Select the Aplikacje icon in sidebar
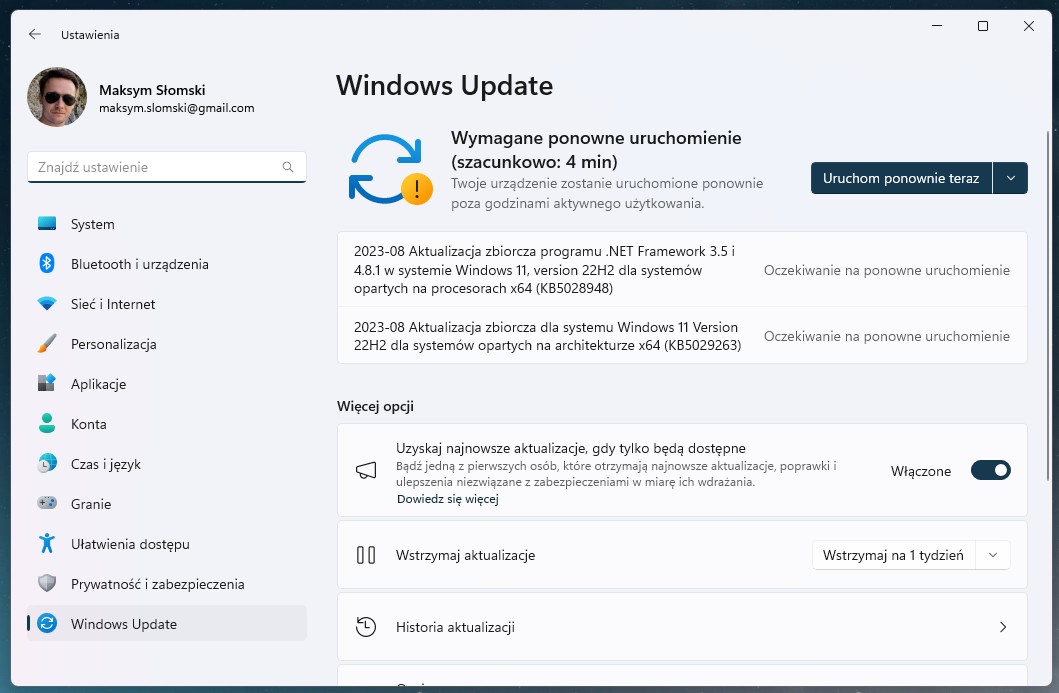Screen dimensions: 1059x693 [x=47, y=384]
